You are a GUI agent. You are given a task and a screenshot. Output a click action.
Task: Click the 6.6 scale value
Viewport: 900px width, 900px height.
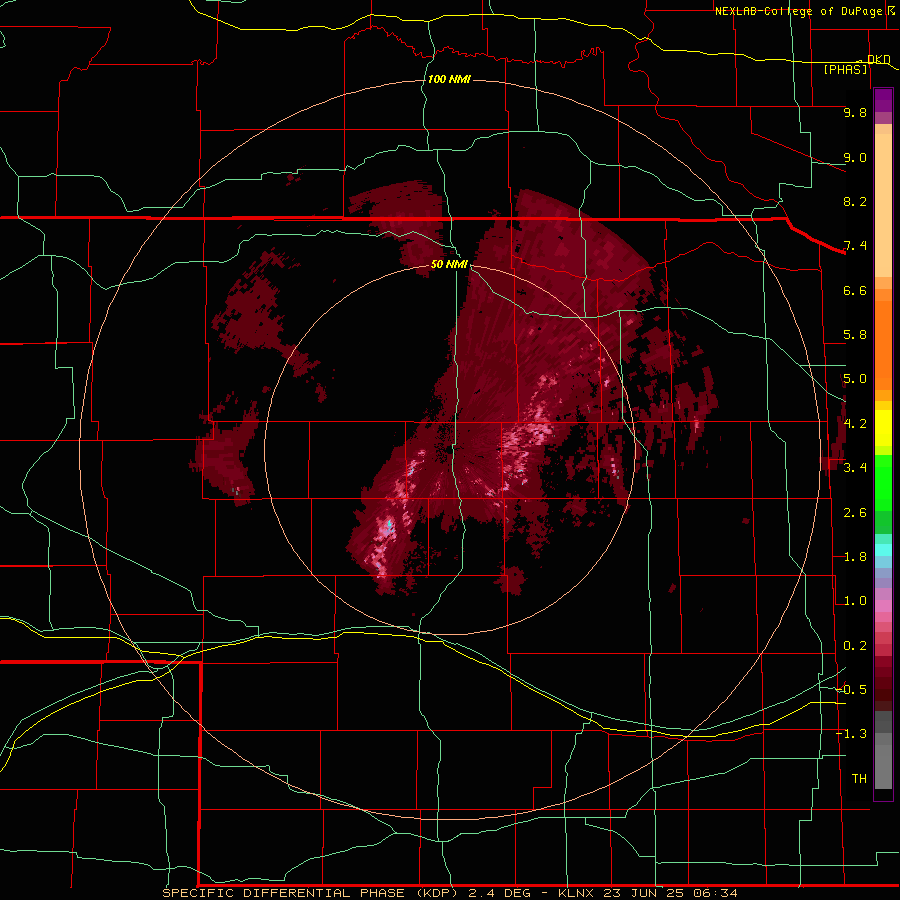coord(855,290)
